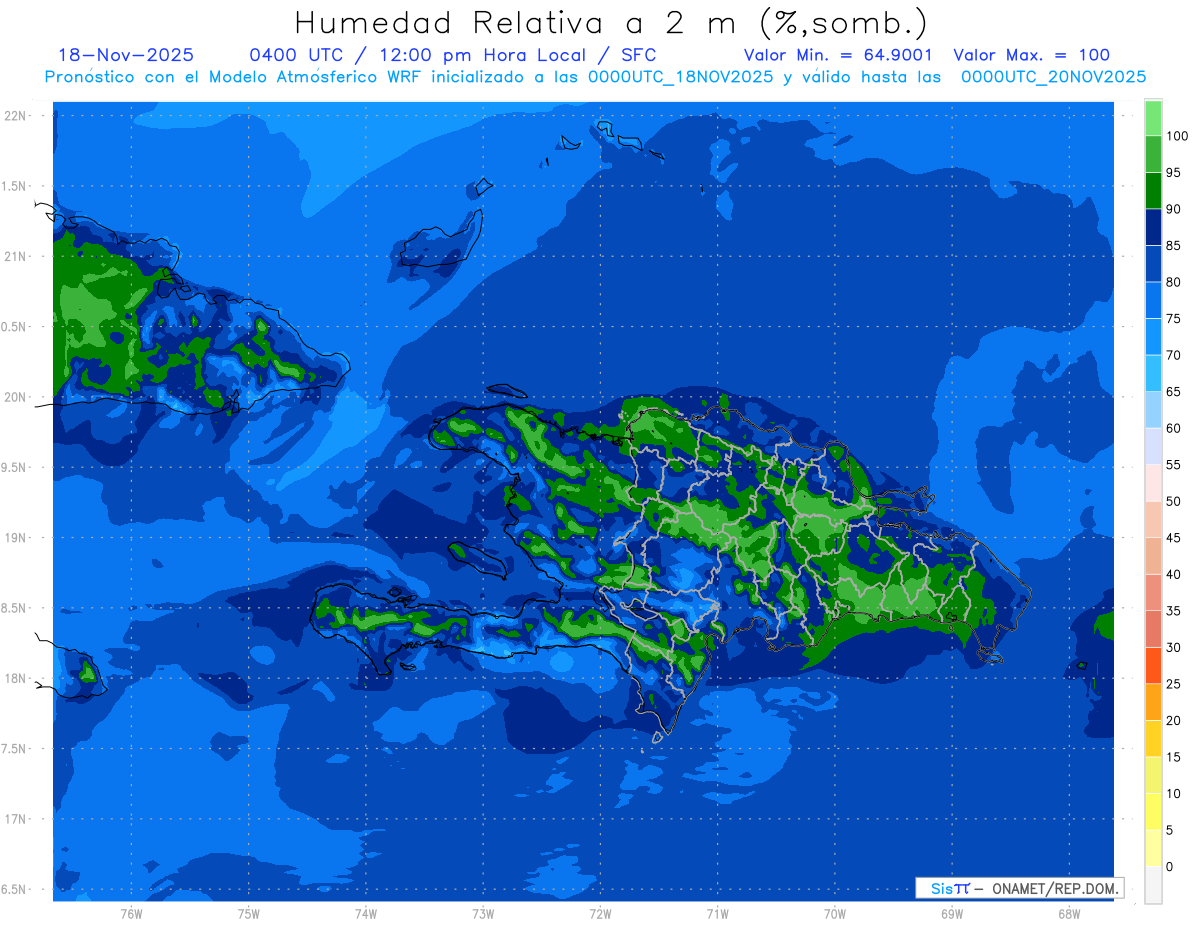The height and width of the screenshot is (927, 1200).
Task: Click the '72W' longitude label
Action: click(x=600, y=914)
